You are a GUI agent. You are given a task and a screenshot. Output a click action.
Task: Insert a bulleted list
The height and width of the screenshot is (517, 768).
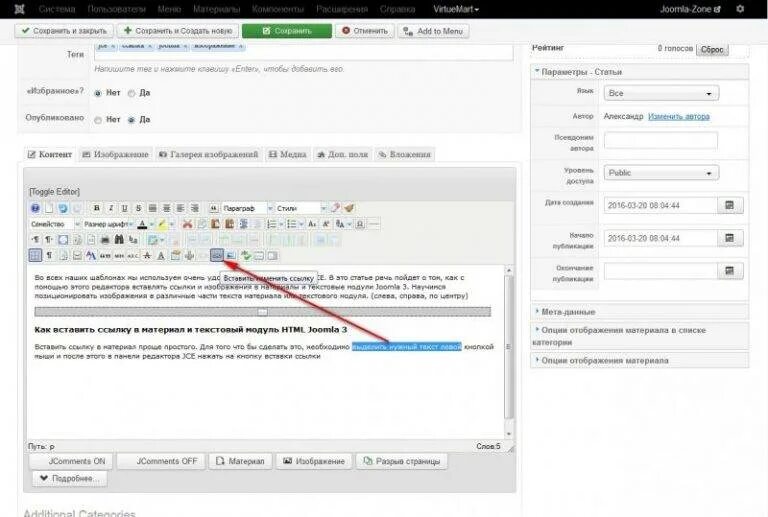coord(291,224)
